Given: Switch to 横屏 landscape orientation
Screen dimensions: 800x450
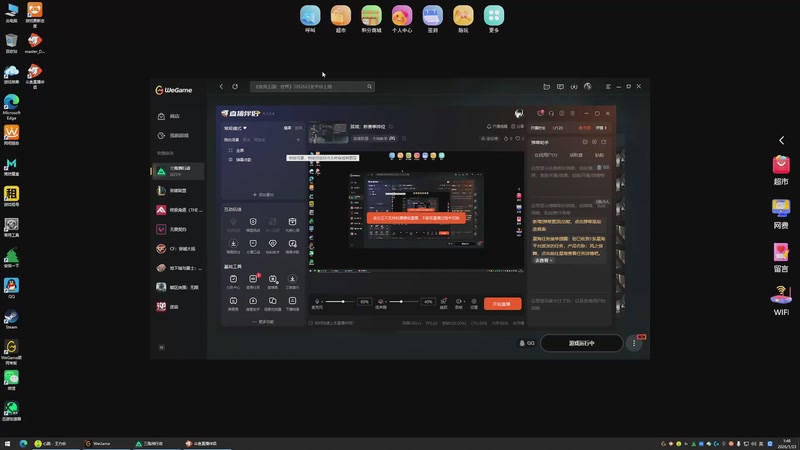Looking at the screenshot, I should click(287, 128).
